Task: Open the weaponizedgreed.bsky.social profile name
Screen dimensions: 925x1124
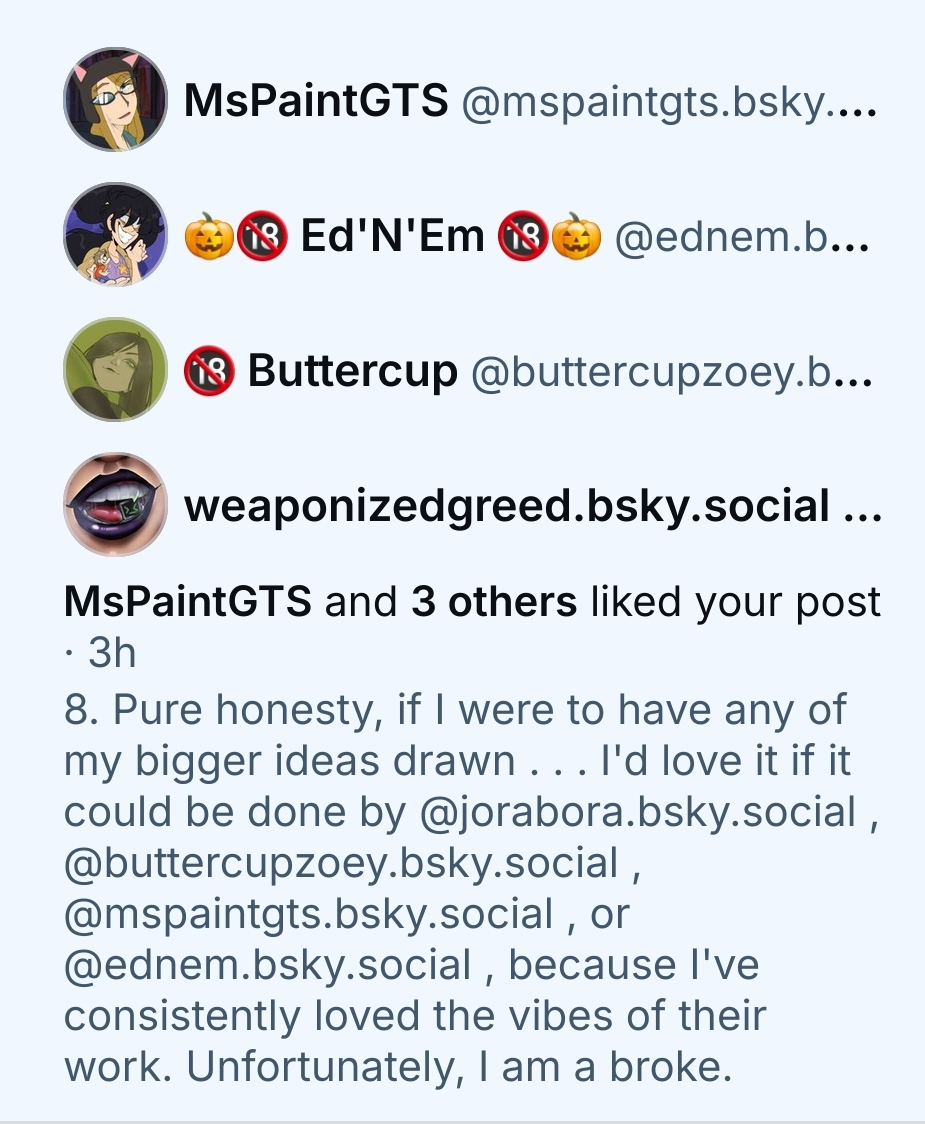Action: point(507,507)
